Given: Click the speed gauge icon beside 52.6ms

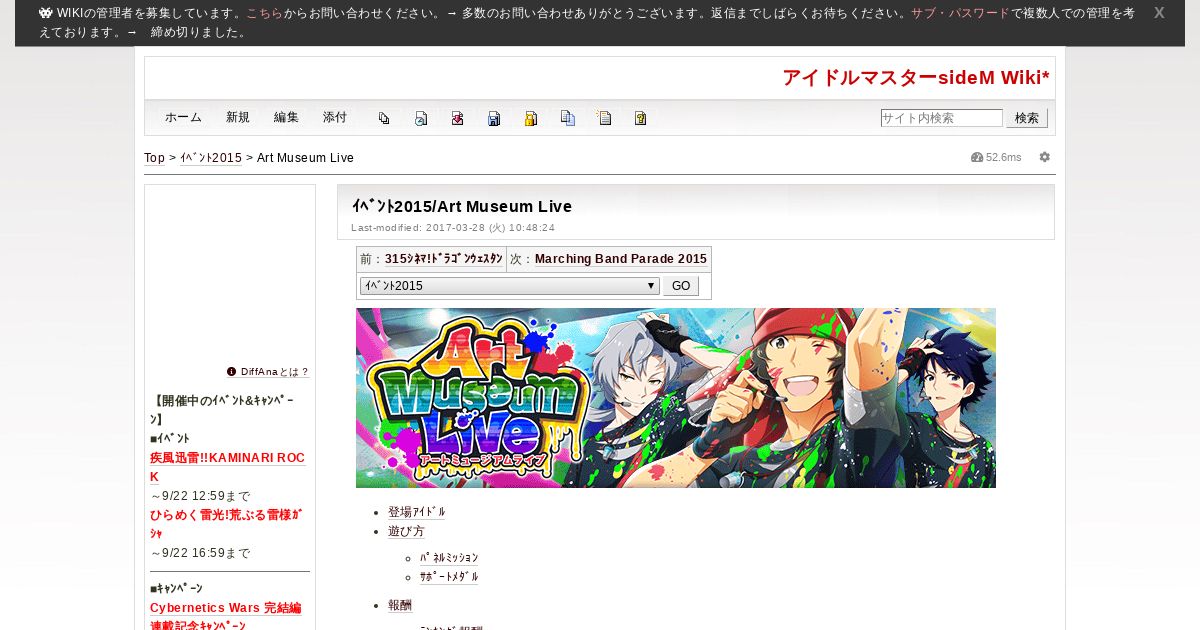Looking at the screenshot, I should coord(977,157).
